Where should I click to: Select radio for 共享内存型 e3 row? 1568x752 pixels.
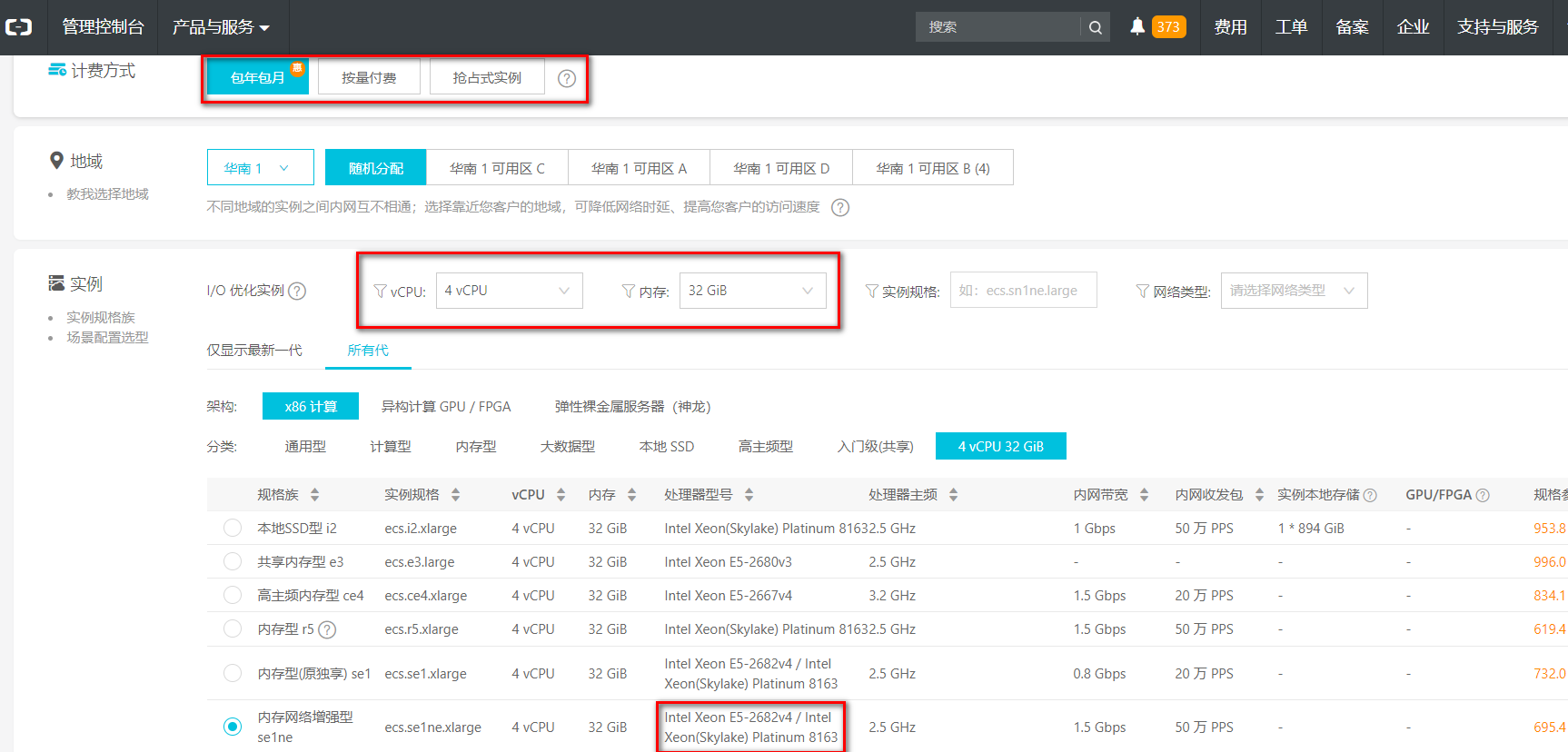coord(233,561)
